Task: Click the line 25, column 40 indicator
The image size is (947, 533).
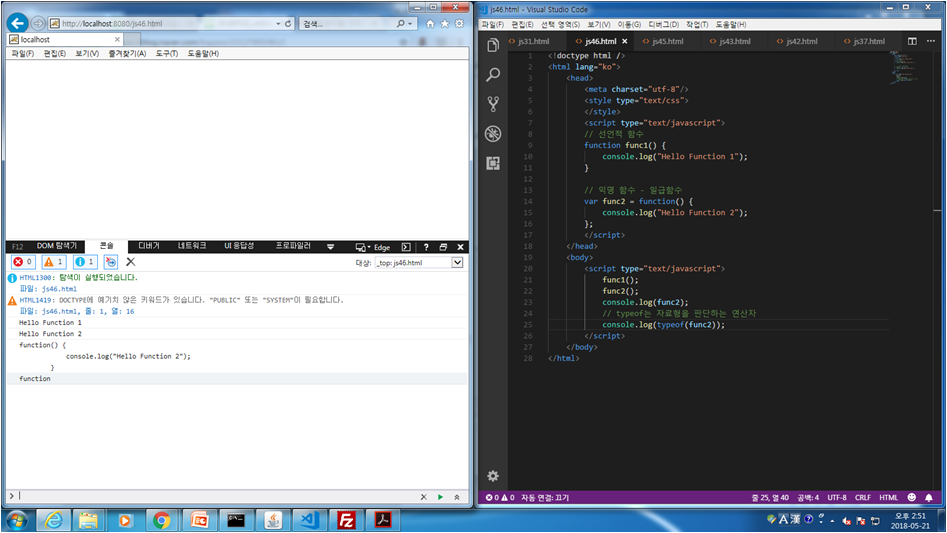Action: point(769,497)
